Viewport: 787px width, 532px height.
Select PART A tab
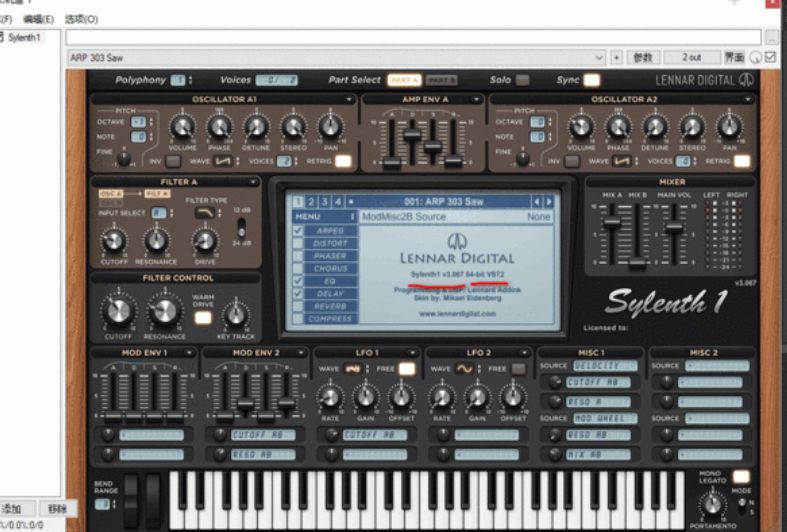coord(404,80)
